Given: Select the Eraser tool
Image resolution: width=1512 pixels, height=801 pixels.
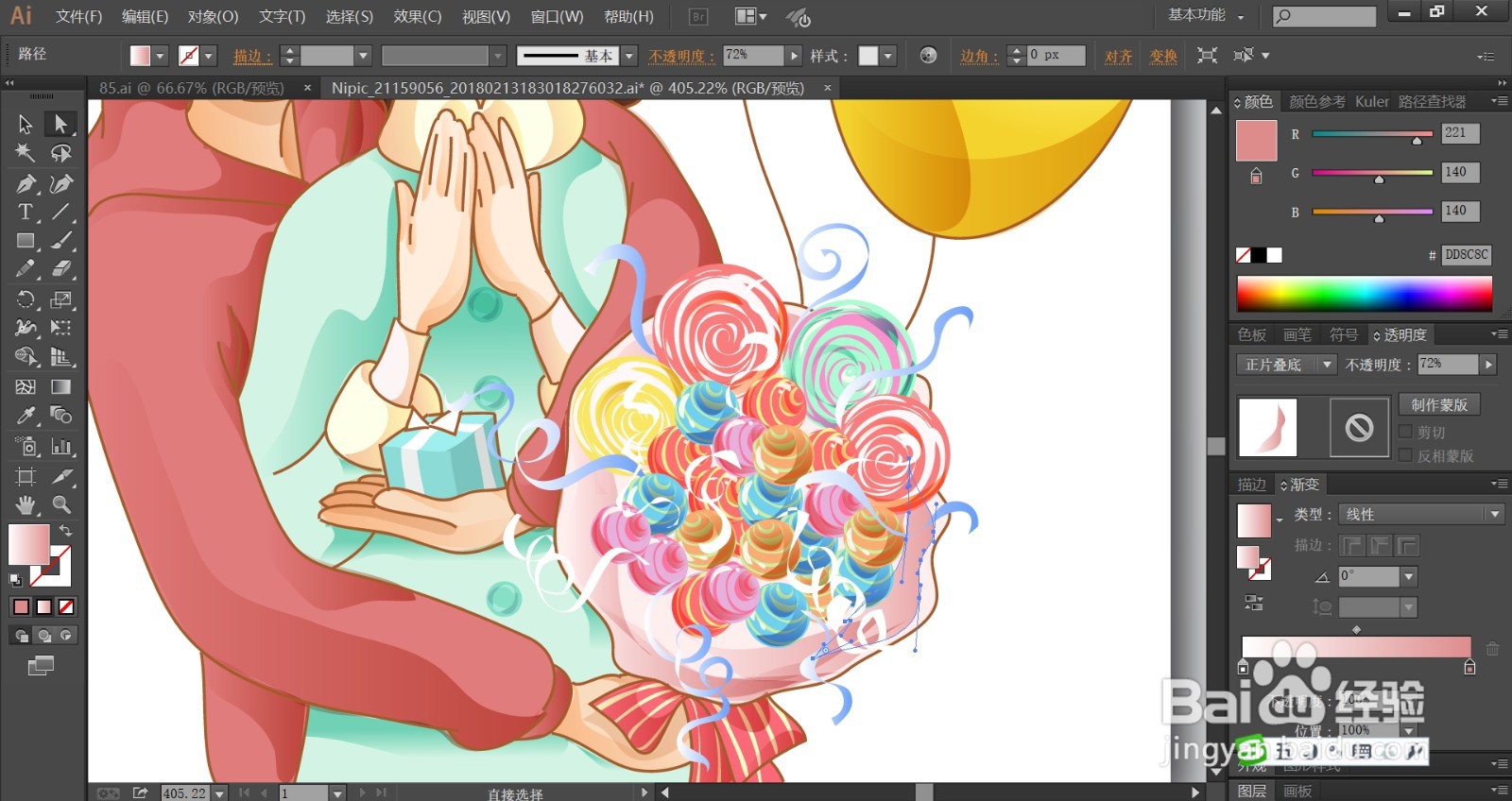Looking at the screenshot, I should click(x=61, y=269).
